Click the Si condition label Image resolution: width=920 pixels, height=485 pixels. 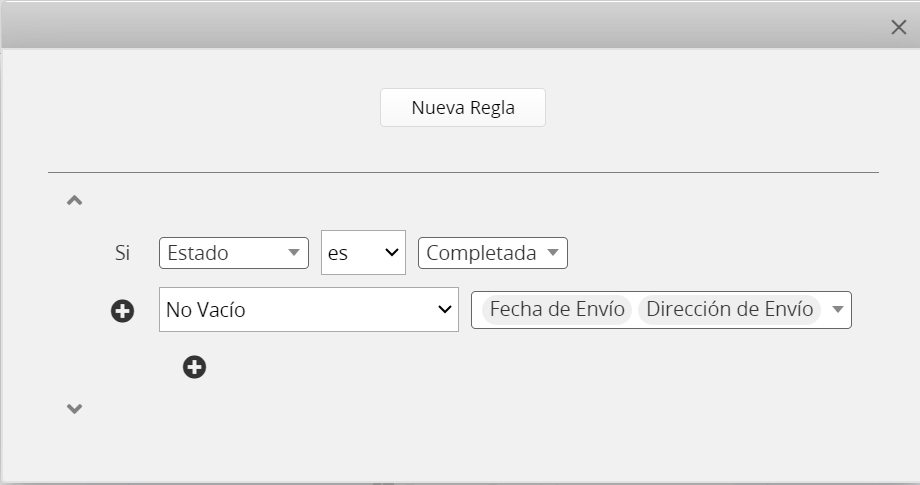pos(123,253)
